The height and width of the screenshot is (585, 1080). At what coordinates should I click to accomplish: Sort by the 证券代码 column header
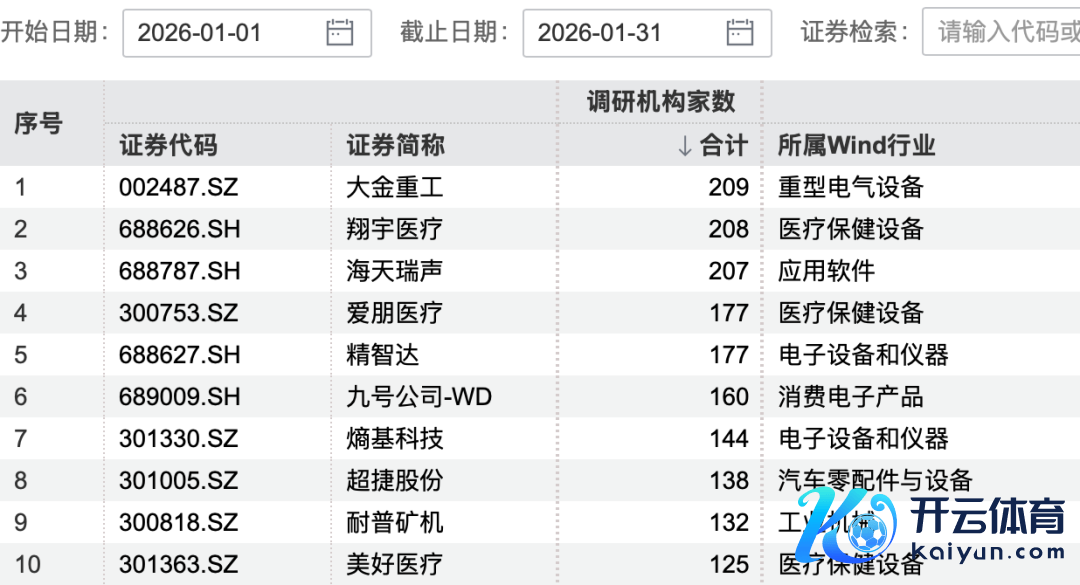point(168,146)
